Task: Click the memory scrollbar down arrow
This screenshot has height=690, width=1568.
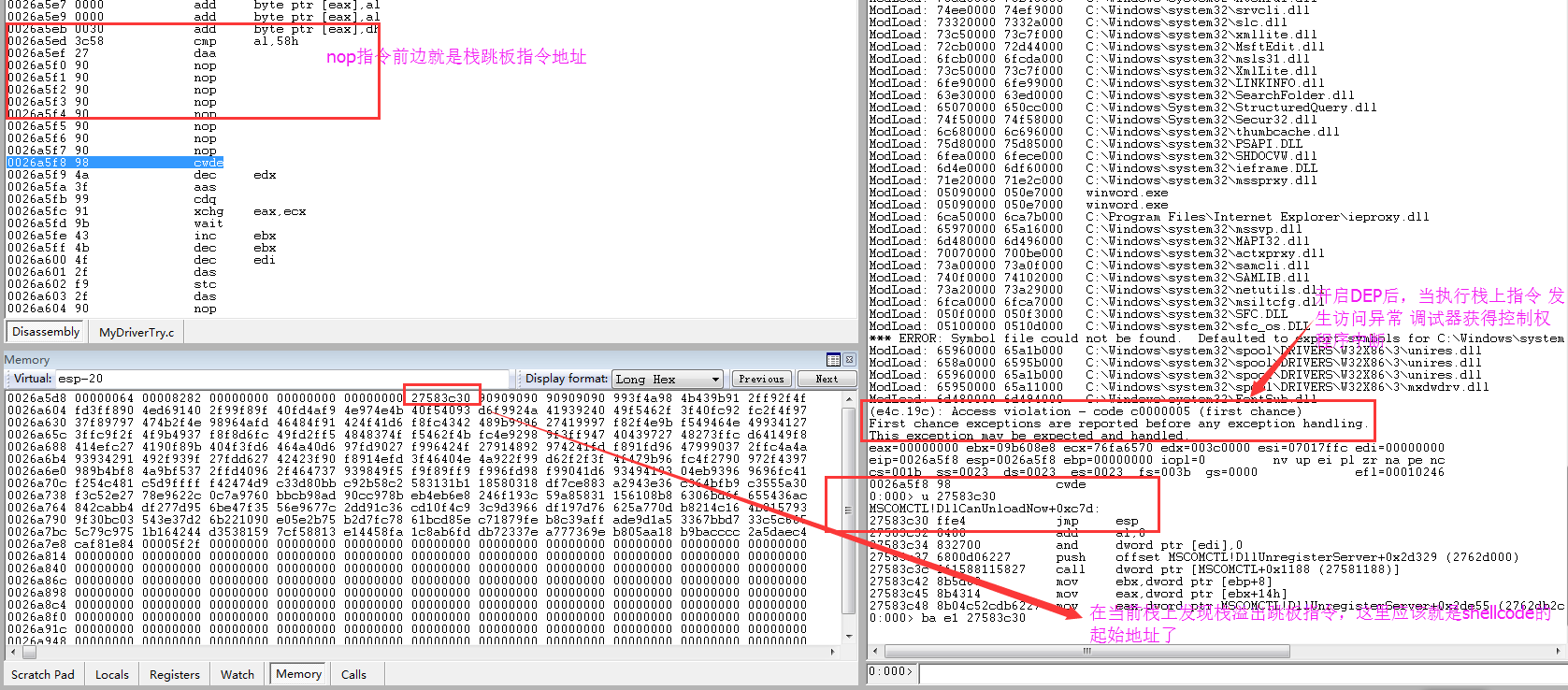Action: click(x=848, y=636)
